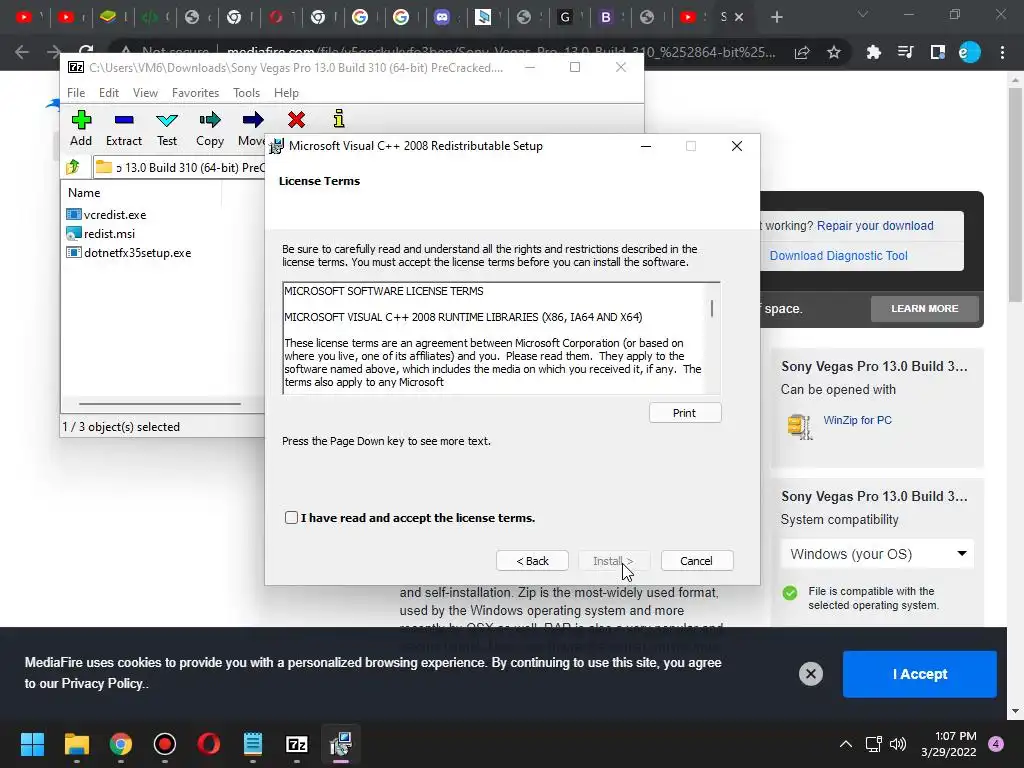The height and width of the screenshot is (768, 1024).
Task: Click the installer setup taskbar icon
Action: [340, 744]
